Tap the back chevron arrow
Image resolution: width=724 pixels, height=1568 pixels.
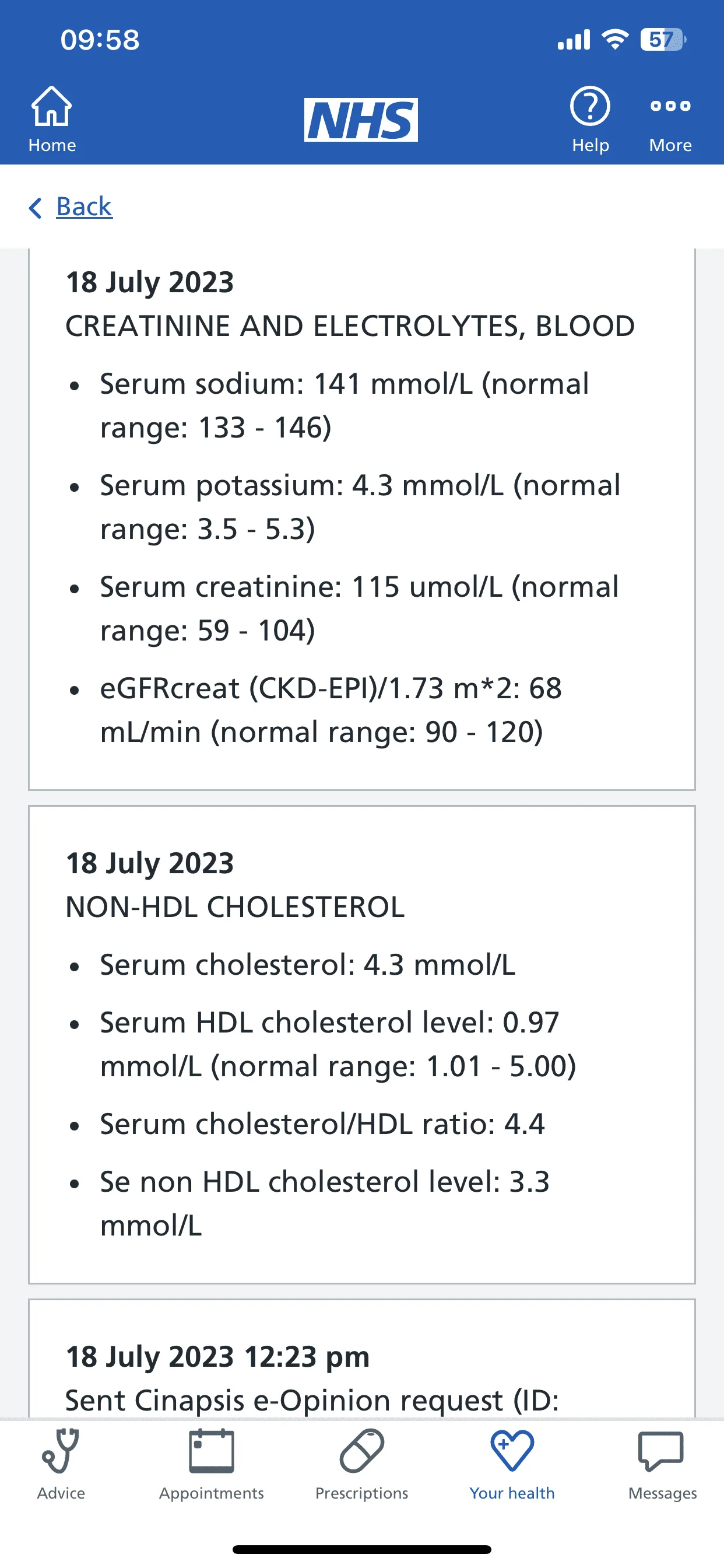(x=36, y=208)
